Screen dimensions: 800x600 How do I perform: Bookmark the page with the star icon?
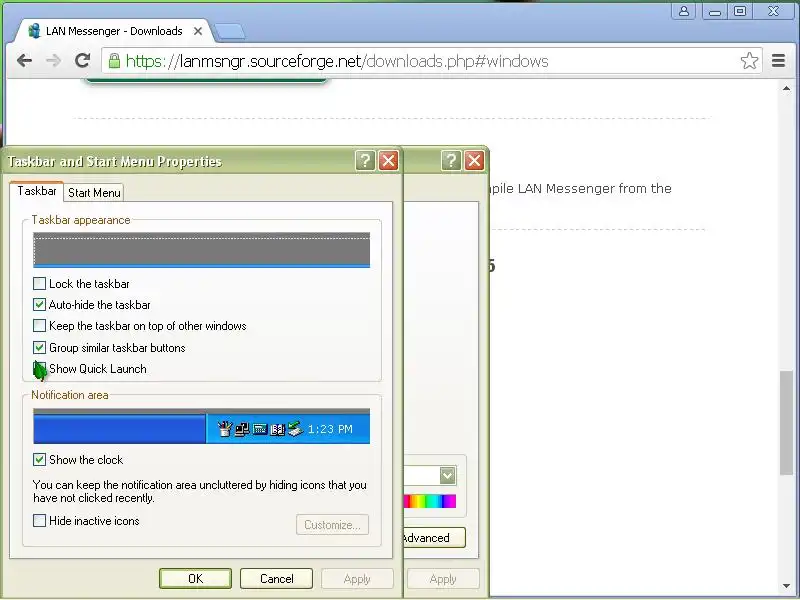point(749,61)
